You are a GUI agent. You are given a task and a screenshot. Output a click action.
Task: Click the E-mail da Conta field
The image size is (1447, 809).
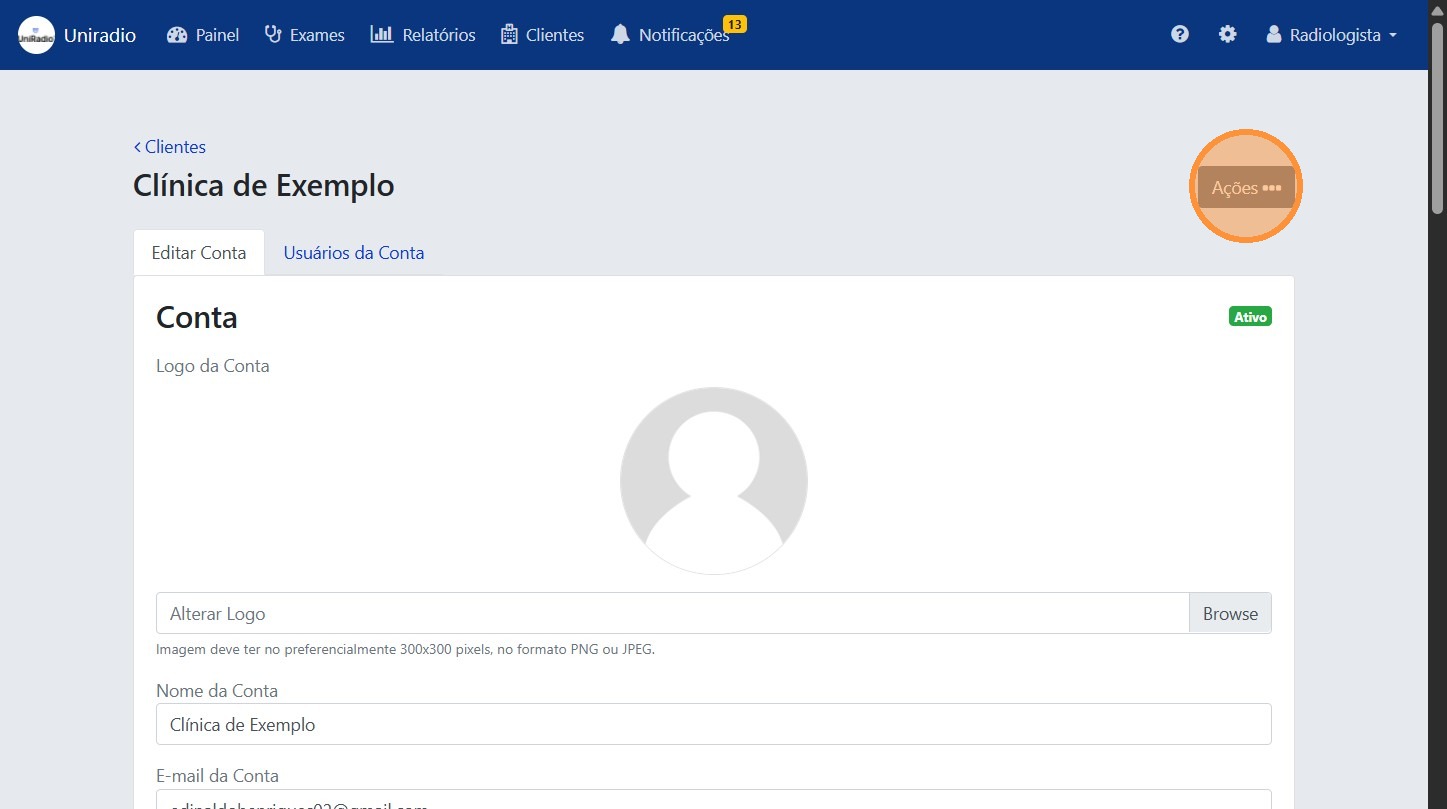point(713,800)
